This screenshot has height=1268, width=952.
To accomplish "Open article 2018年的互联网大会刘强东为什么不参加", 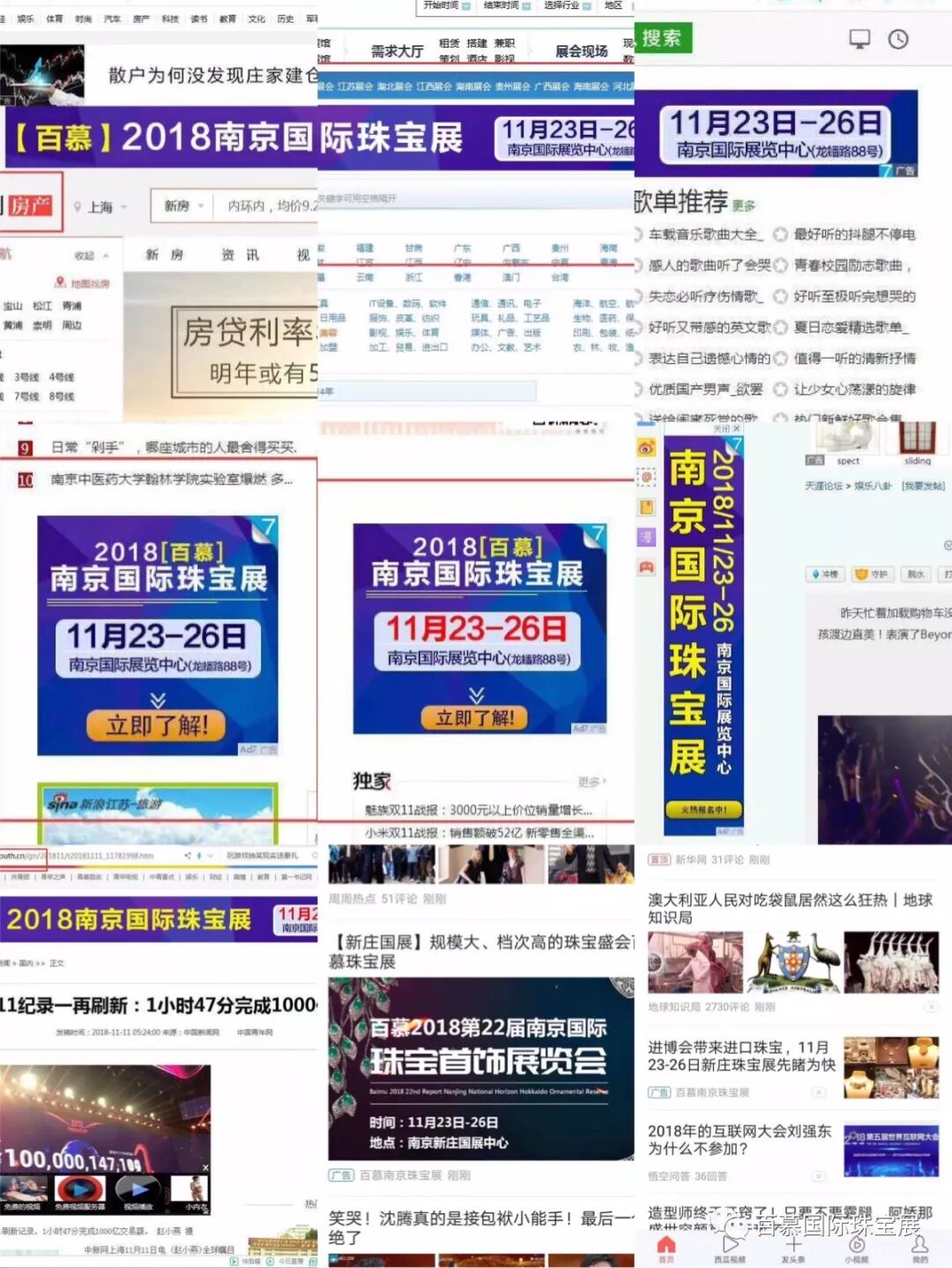I will (740, 1139).
